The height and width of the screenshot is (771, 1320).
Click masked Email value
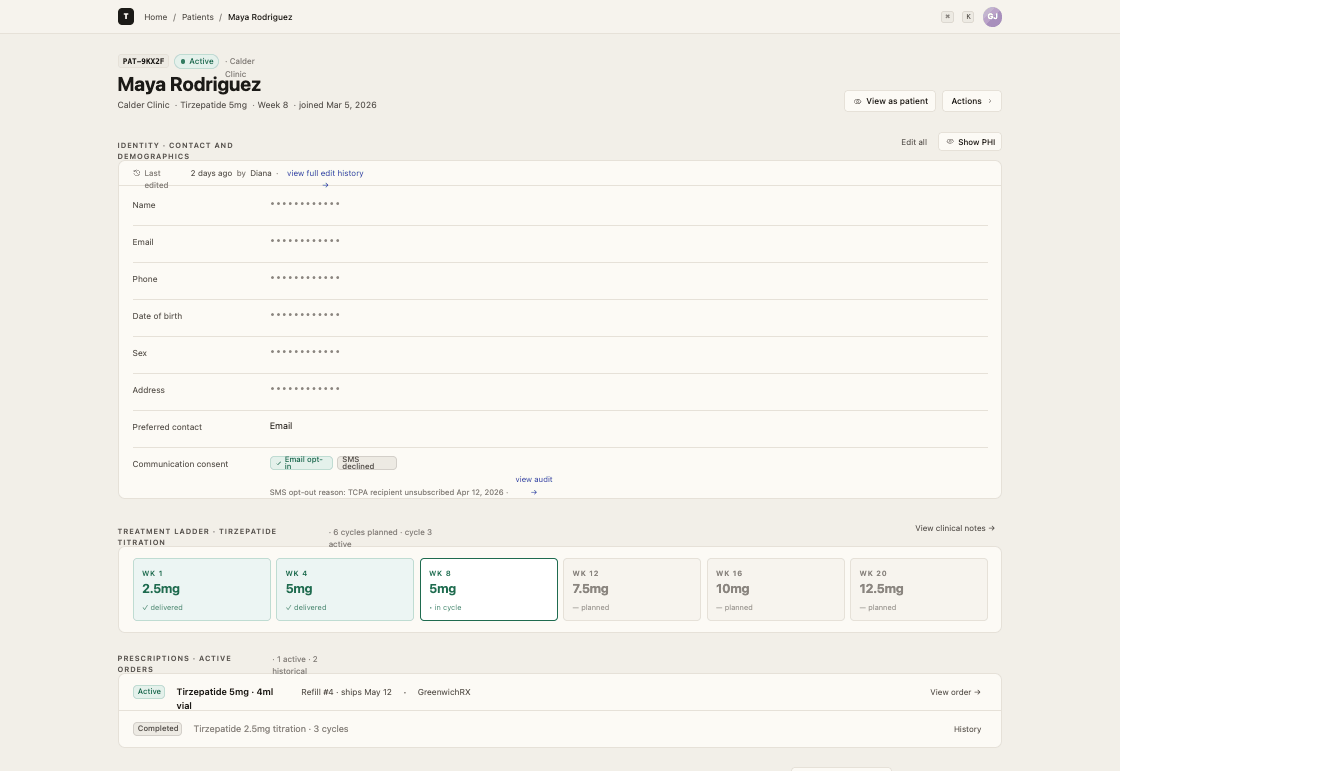305,241
